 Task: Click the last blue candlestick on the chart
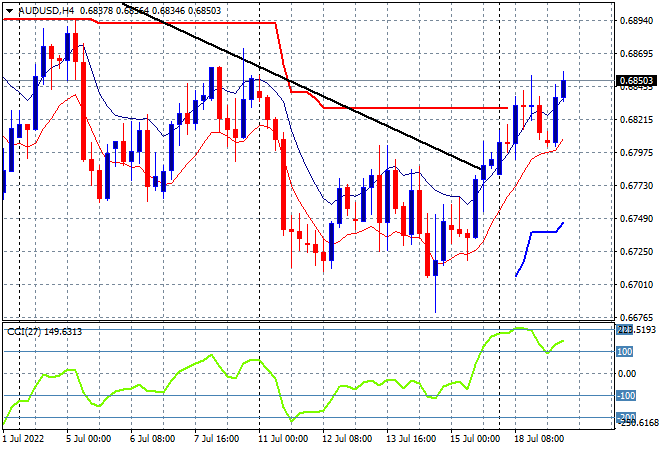564,89
